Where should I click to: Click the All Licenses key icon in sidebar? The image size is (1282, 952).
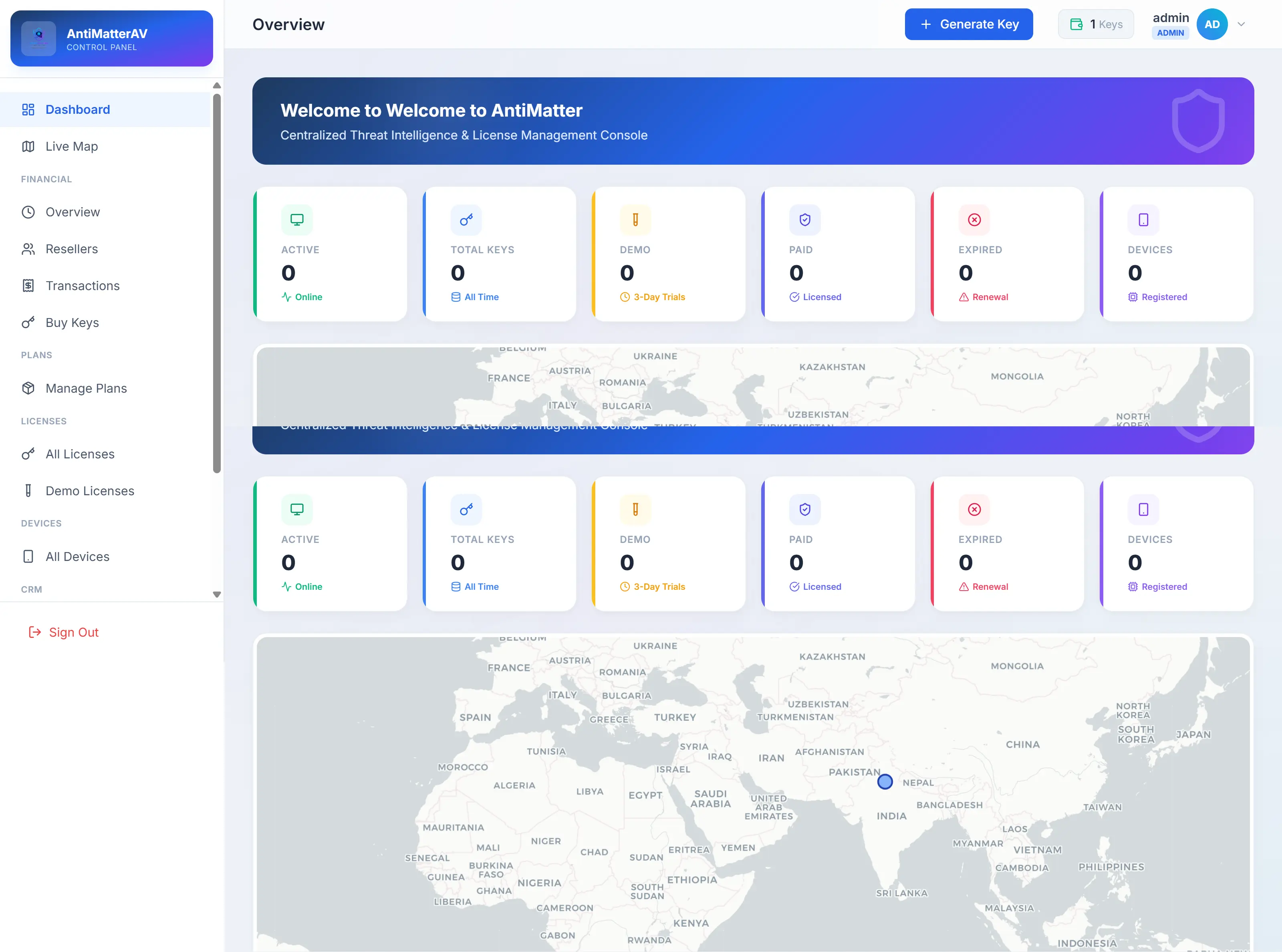pyautogui.click(x=29, y=454)
